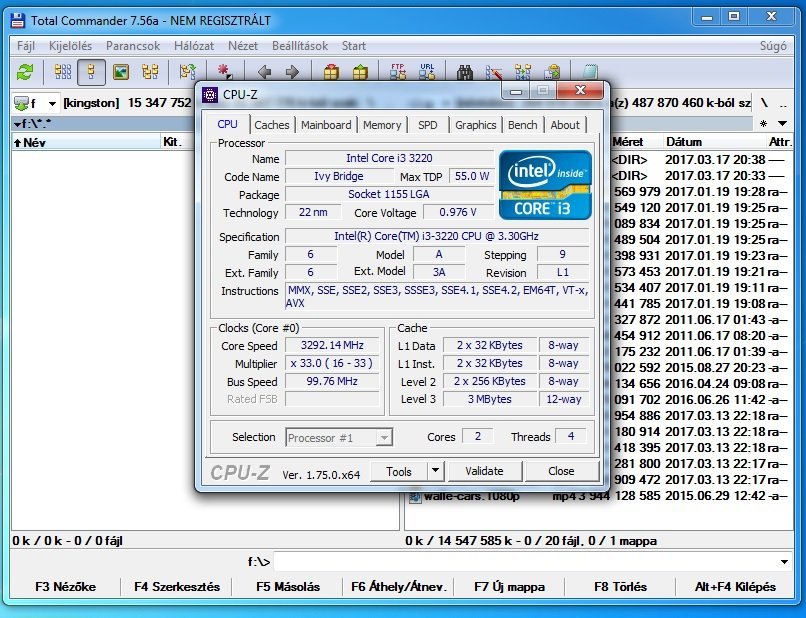This screenshot has height=618, width=806.
Task: Click the F3 Nézőke button
Action: coord(65,587)
